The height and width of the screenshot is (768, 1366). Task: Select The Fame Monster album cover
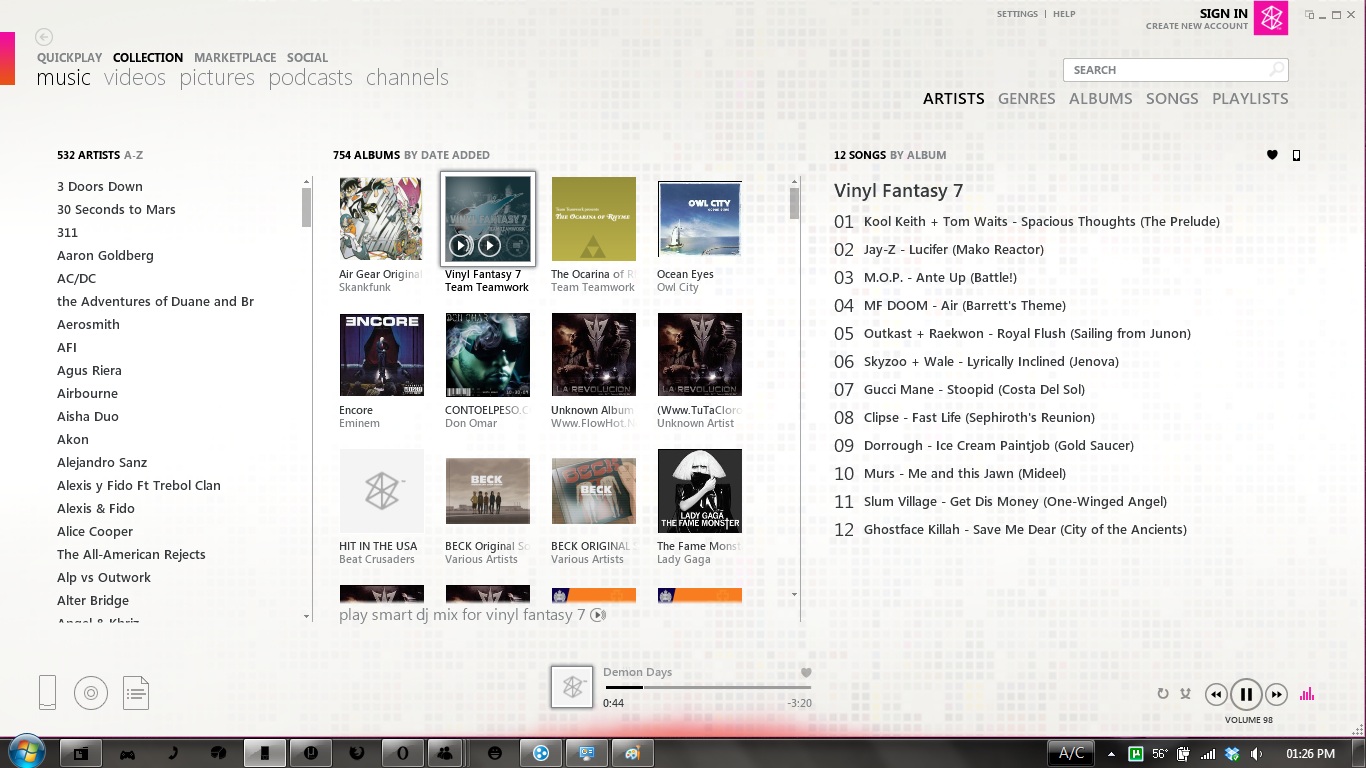[x=700, y=490]
